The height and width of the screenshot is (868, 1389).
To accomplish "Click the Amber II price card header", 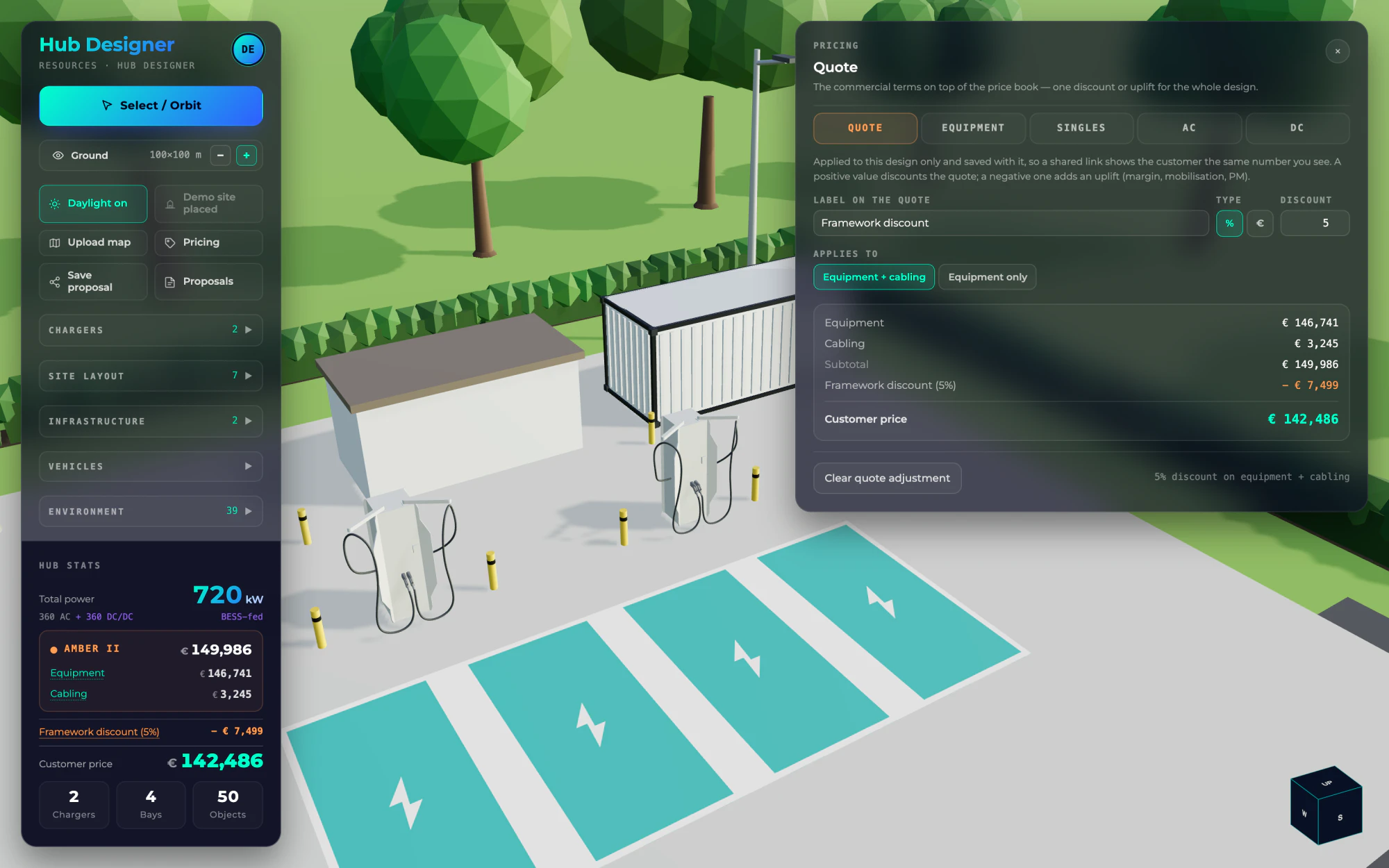I will coord(151,649).
